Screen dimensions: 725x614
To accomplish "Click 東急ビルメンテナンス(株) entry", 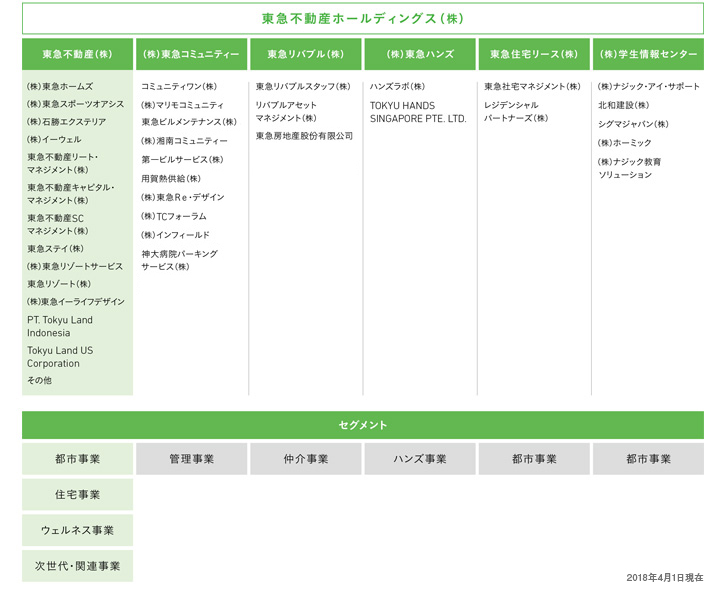I will tap(189, 122).
